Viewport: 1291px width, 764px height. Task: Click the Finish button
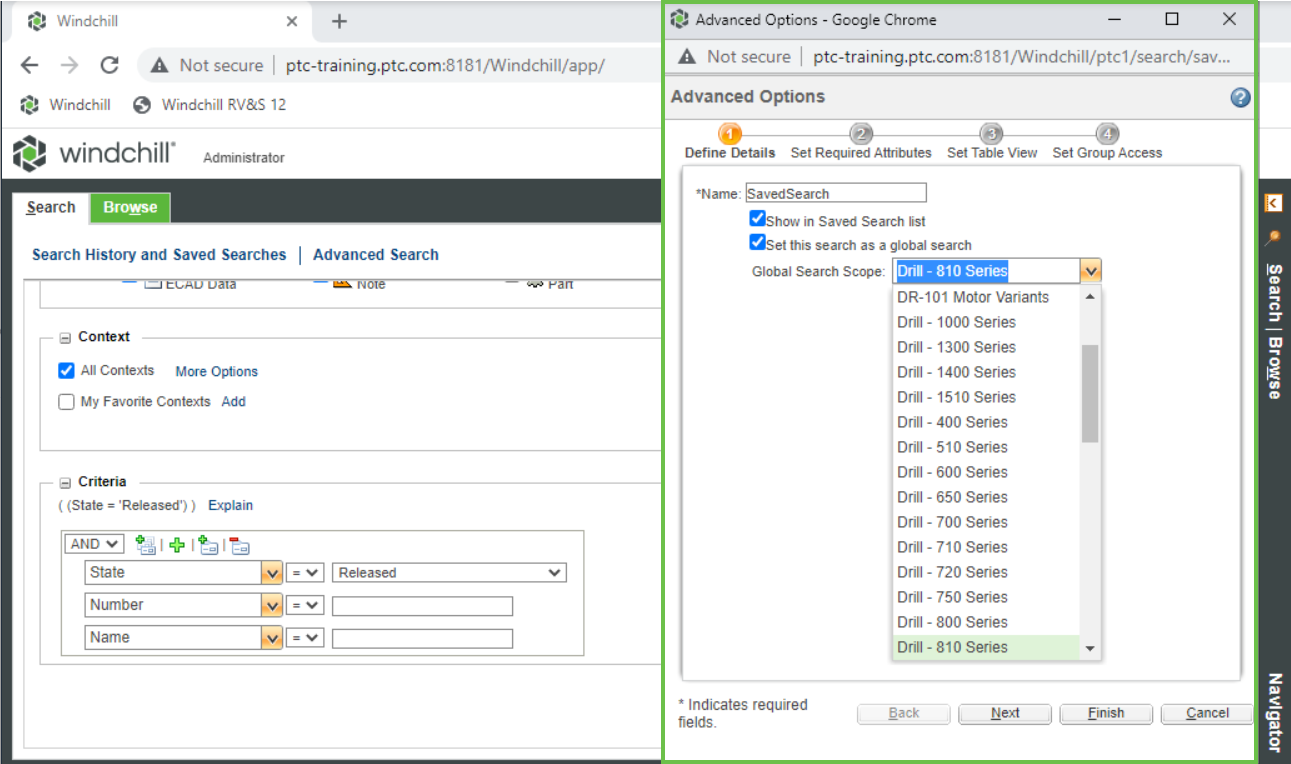point(1106,713)
